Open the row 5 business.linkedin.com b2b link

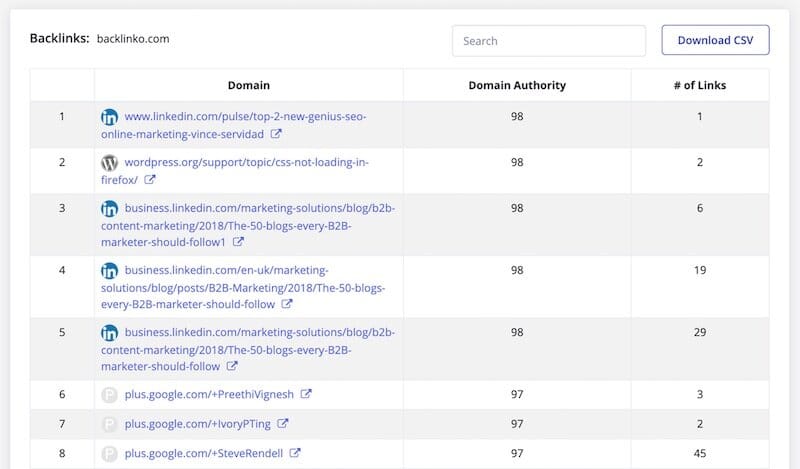248,350
